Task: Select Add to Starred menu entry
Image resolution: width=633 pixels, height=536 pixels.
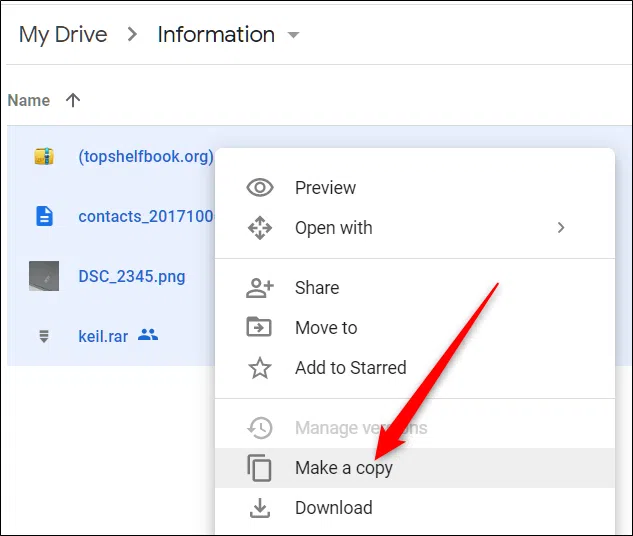Action: click(x=350, y=368)
